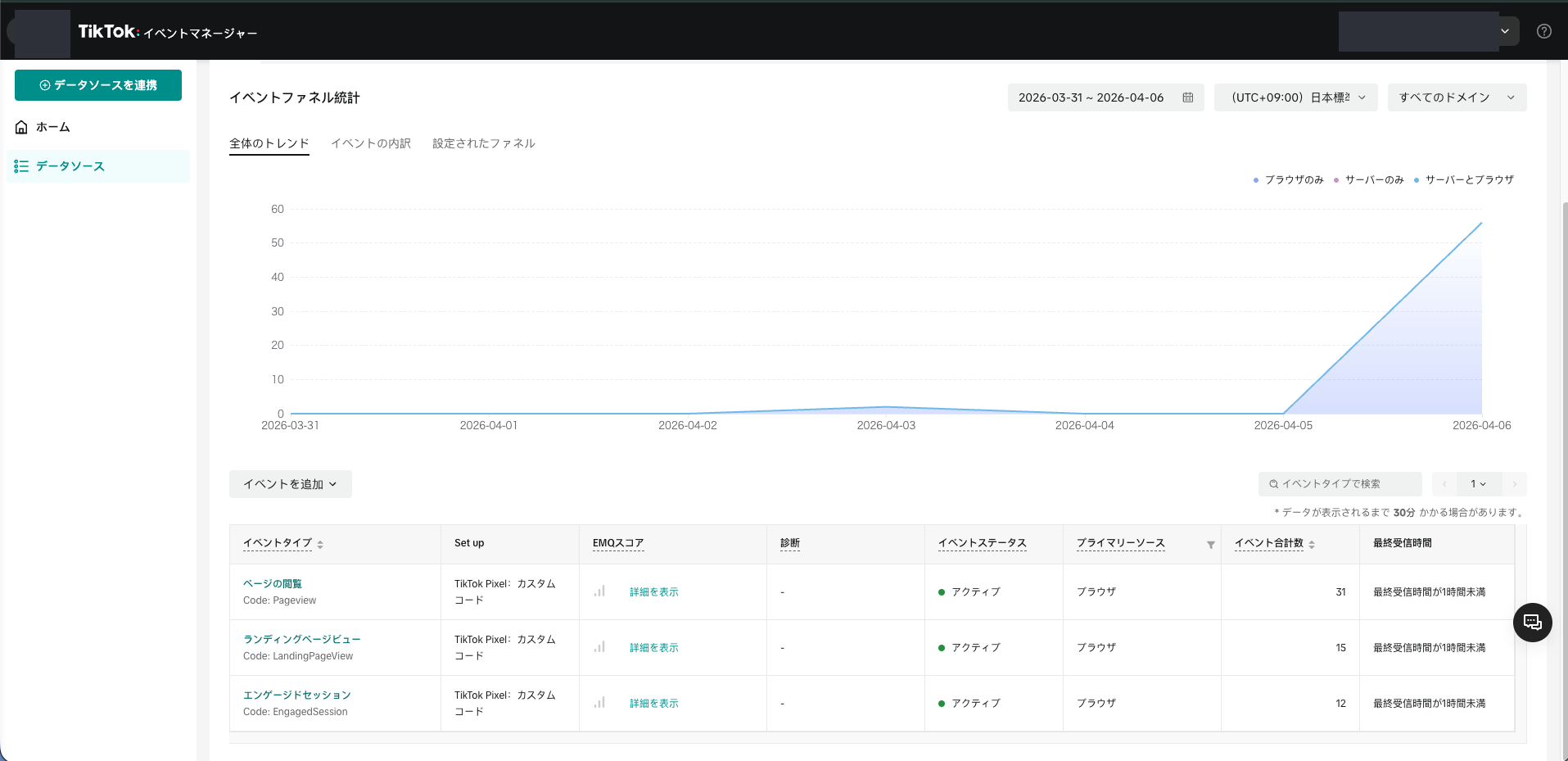The width and height of the screenshot is (1568, 761).
Task: Sort by イベント合計数 column arrows
Action: tap(1312, 544)
